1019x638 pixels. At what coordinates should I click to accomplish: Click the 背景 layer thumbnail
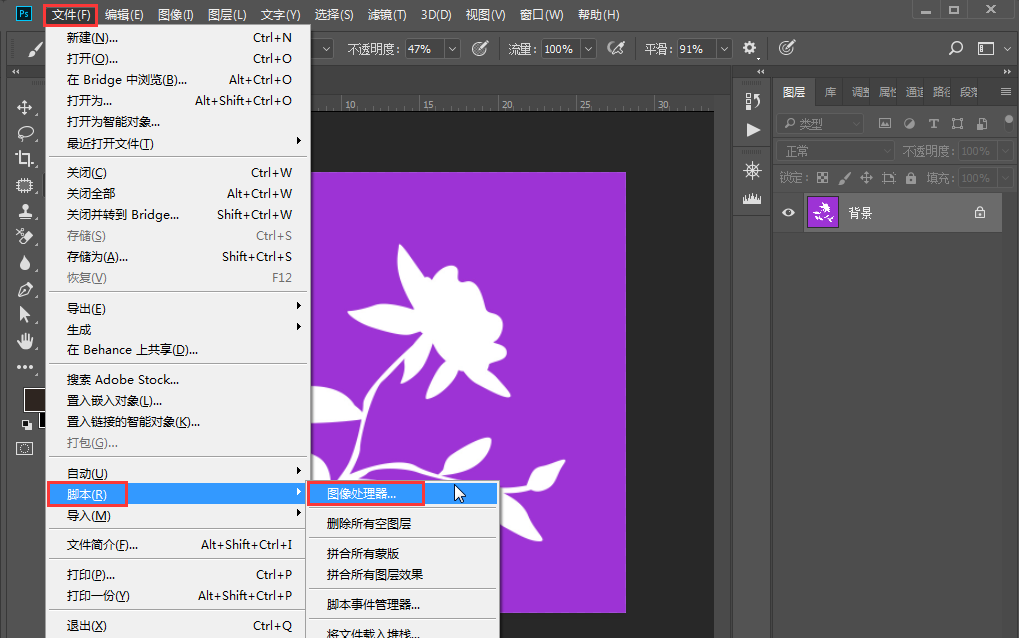[x=822, y=213]
